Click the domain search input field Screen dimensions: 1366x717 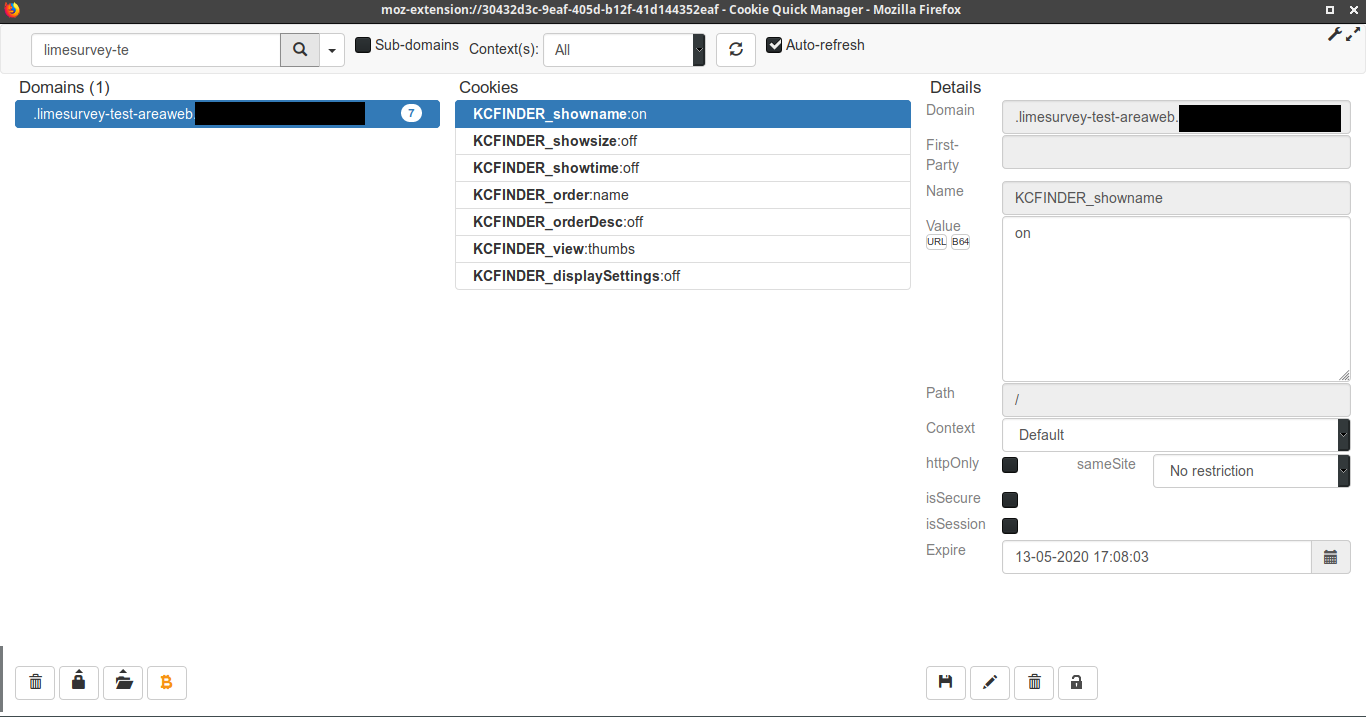[x=156, y=50]
